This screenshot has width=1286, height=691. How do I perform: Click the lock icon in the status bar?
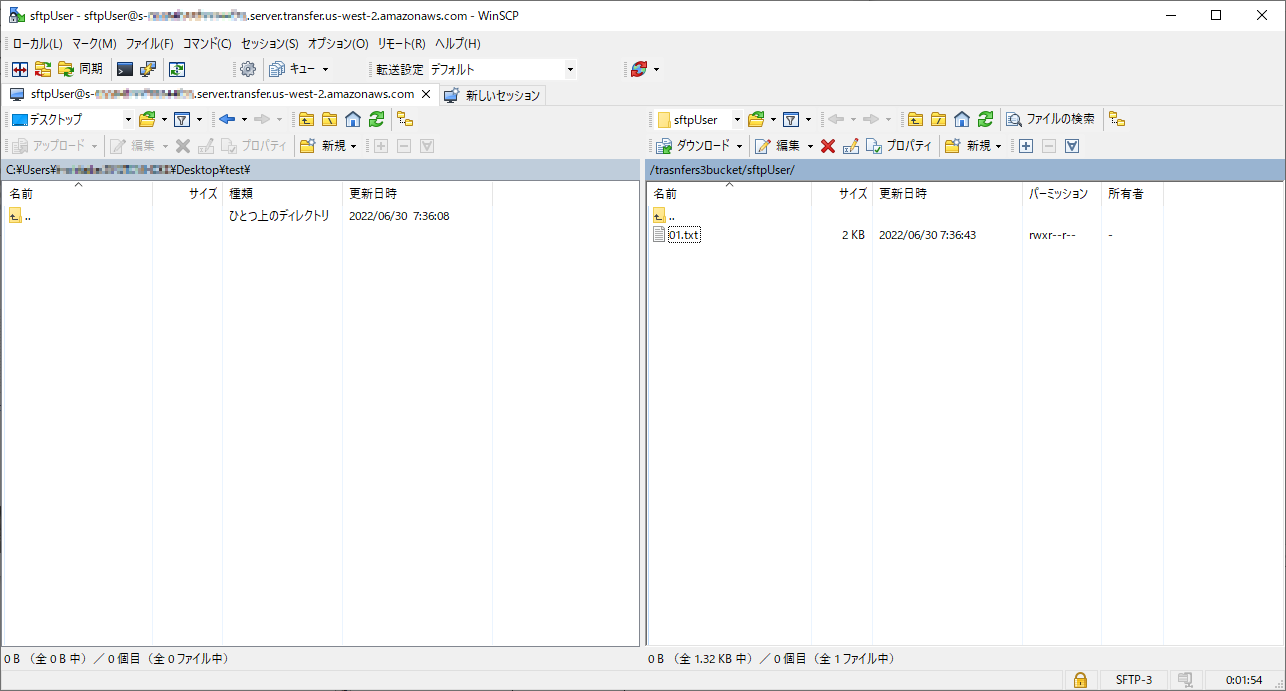[x=1080, y=680]
